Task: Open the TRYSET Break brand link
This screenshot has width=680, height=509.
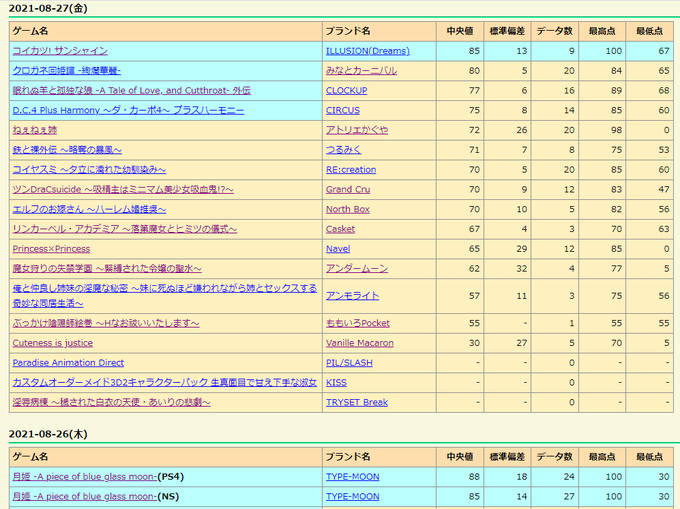Action: click(x=357, y=402)
